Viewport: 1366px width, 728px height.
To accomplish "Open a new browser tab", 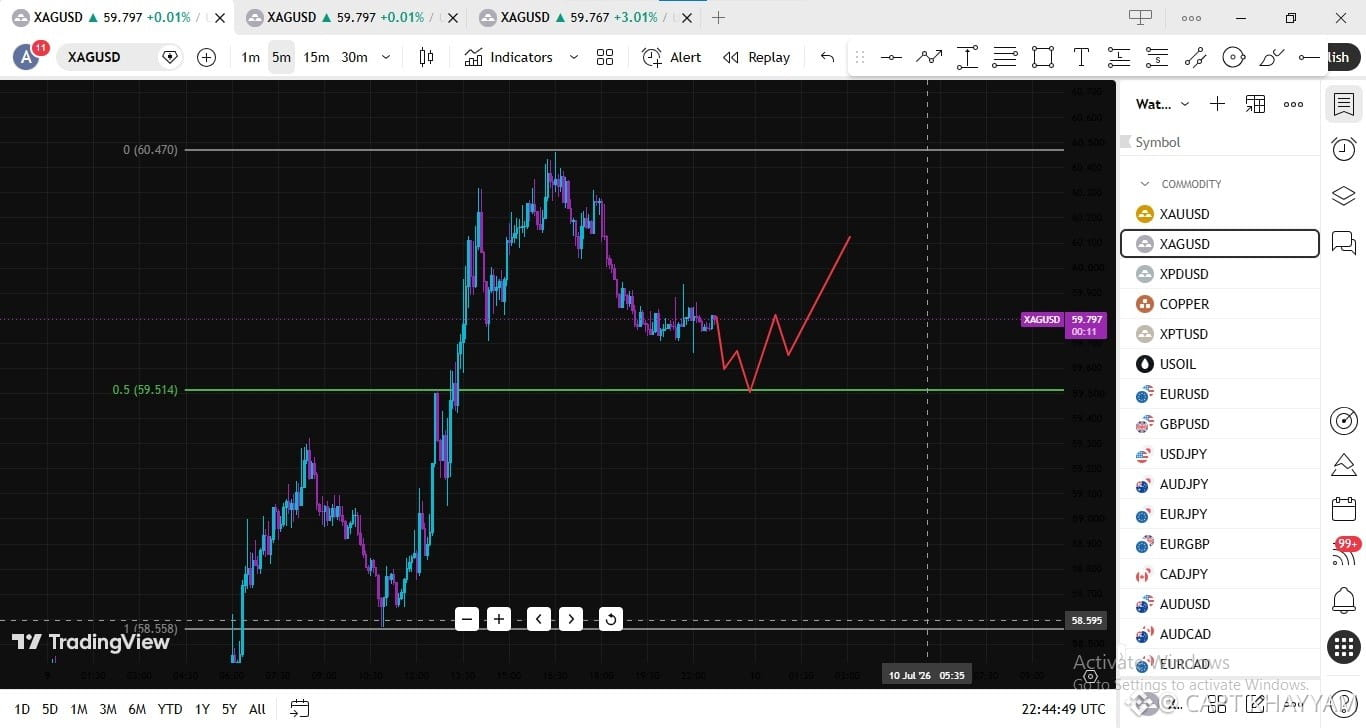I will click(718, 17).
